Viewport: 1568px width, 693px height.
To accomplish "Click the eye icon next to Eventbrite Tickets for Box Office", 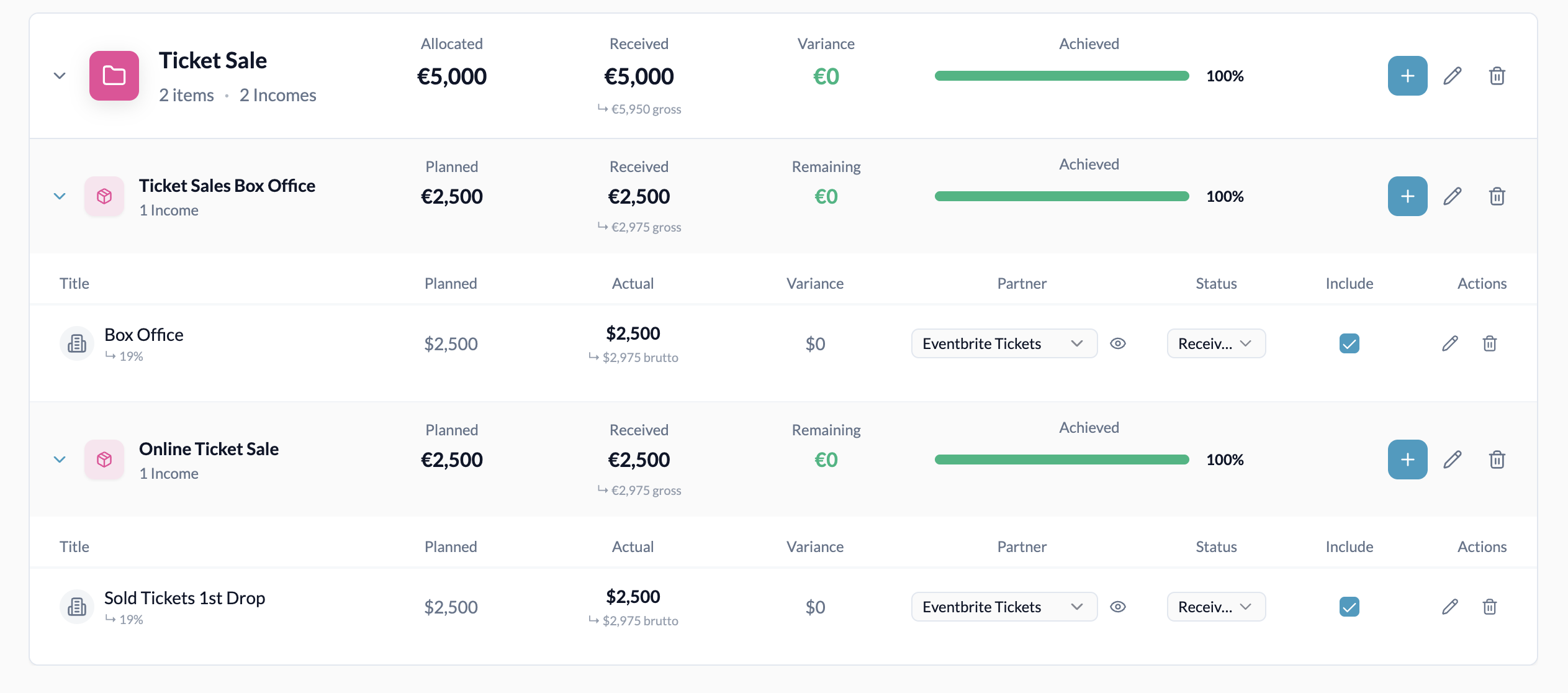I will [1119, 343].
